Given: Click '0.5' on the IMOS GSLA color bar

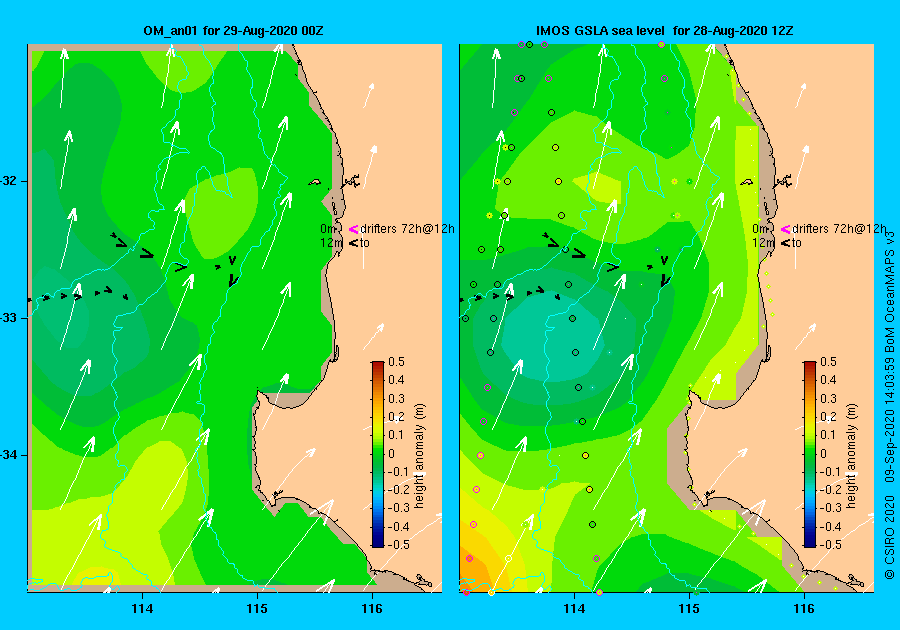Looking at the screenshot, I should 828,362.
